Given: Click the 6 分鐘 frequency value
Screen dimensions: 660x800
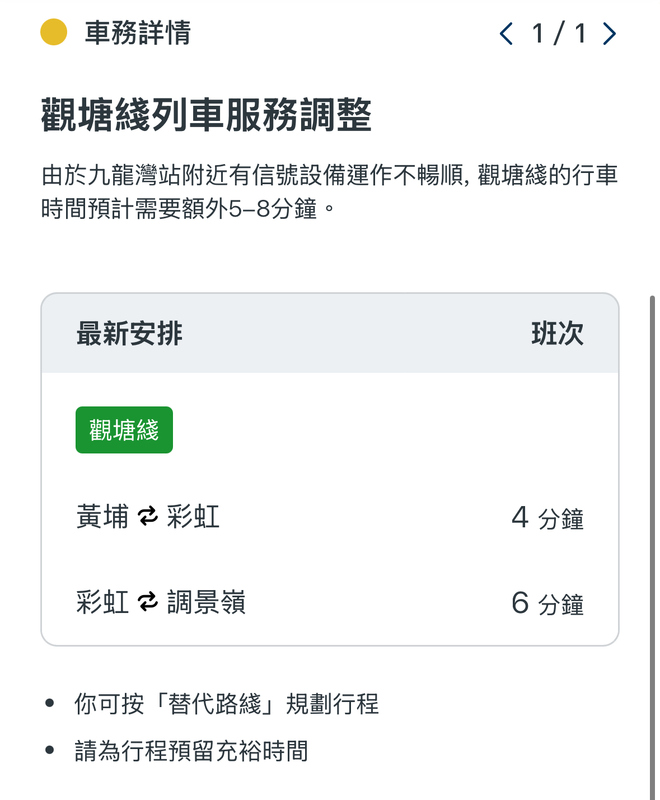Looking at the screenshot, I should (x=547, y=604).
